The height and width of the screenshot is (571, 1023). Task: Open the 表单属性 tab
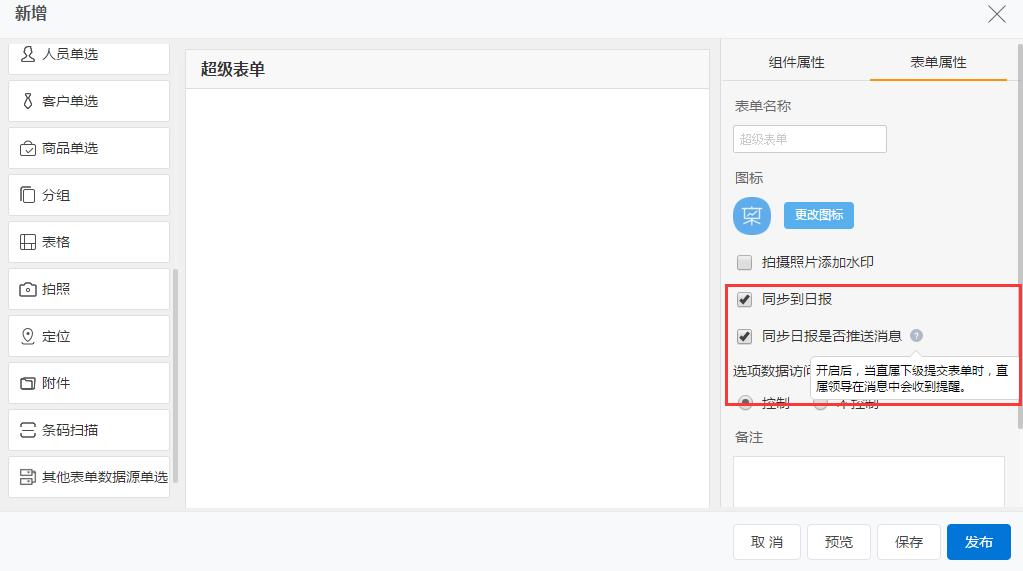coord(938,62)
